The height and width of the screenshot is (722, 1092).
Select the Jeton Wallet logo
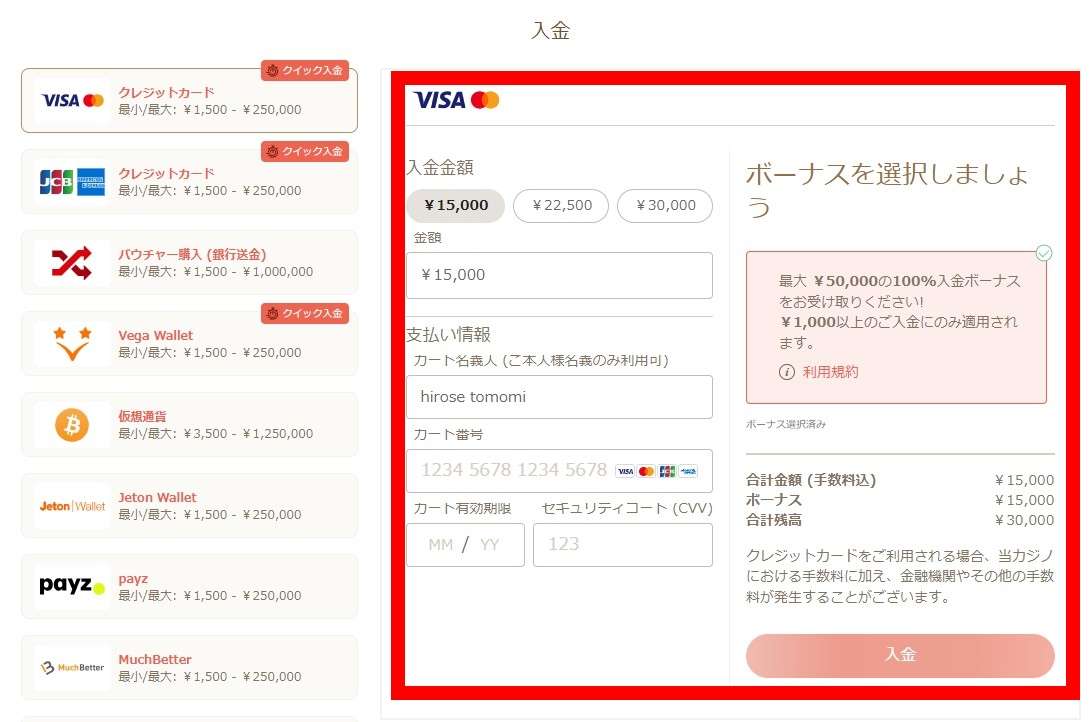[x=72, y=506]
